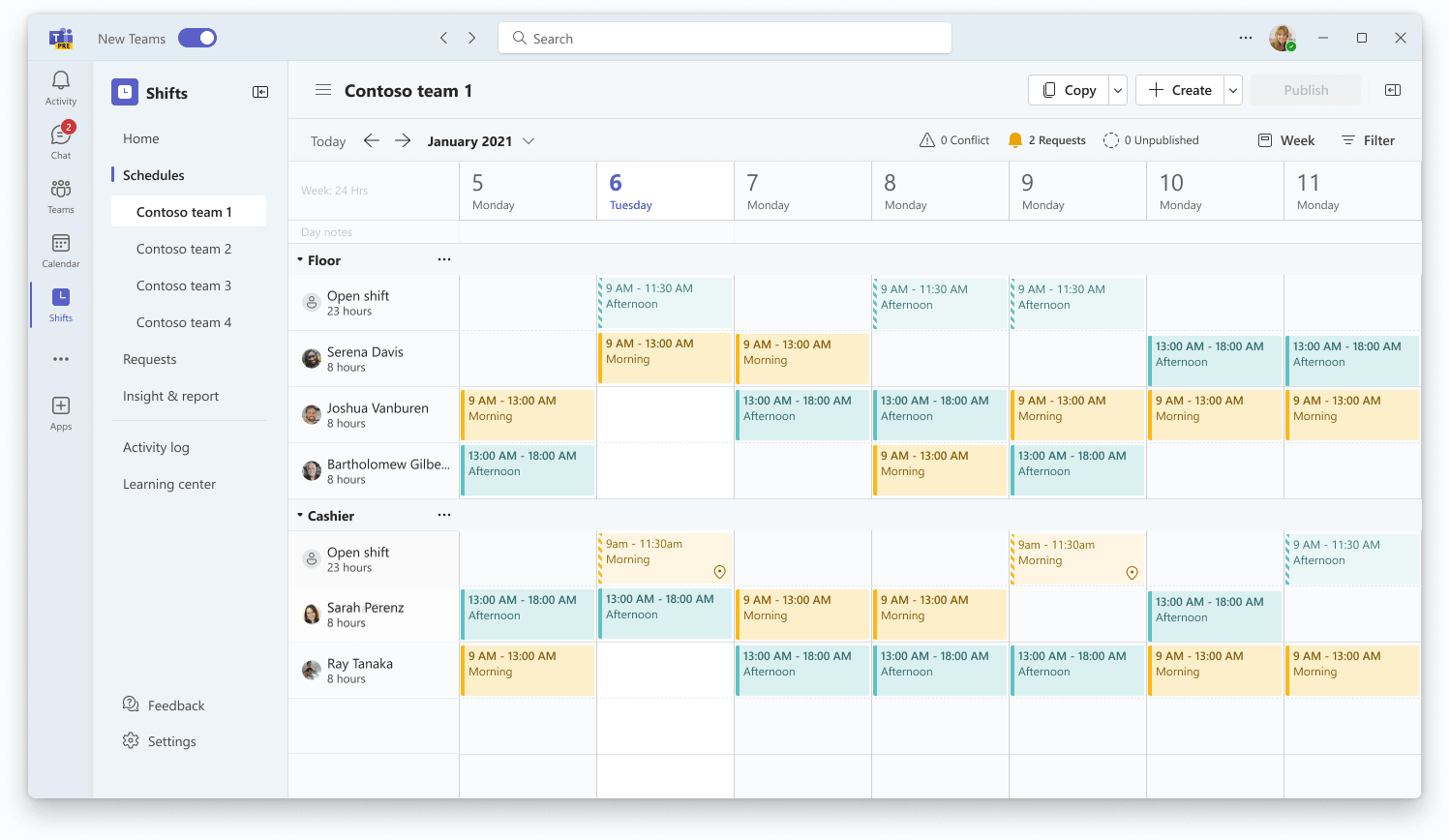Open the Filter options
The image size is (1450, 840).
[1368, 140]
